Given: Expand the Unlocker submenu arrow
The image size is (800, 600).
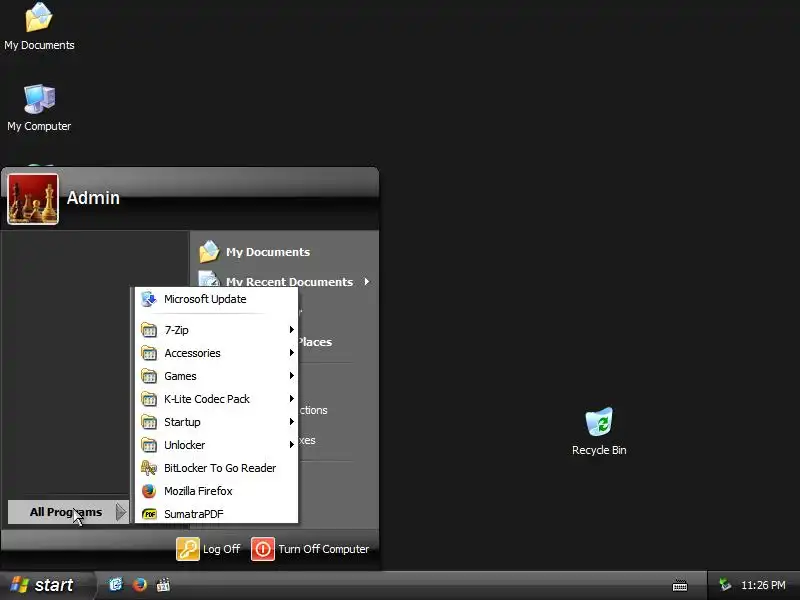Looking at the screenshot, I should [x=291, y=444].
